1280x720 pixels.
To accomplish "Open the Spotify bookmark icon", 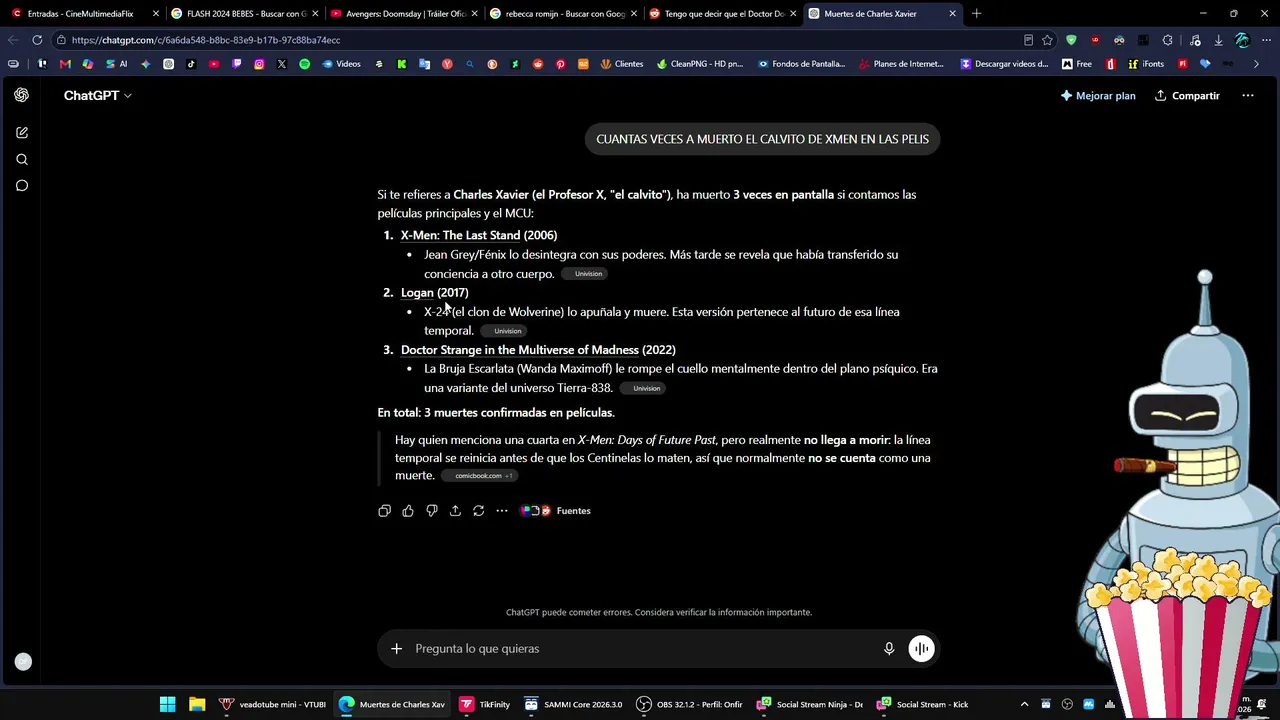I will [x=304, y=64].
